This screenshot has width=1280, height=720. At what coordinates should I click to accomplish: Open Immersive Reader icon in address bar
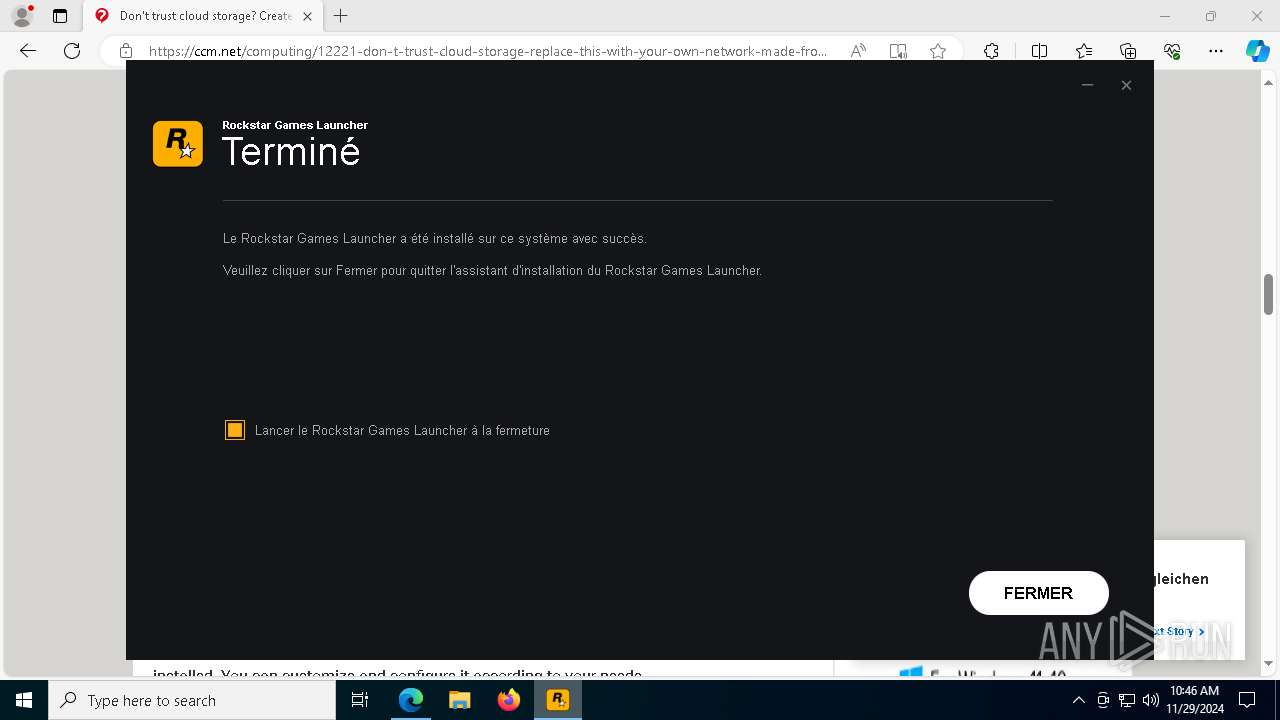898,51
